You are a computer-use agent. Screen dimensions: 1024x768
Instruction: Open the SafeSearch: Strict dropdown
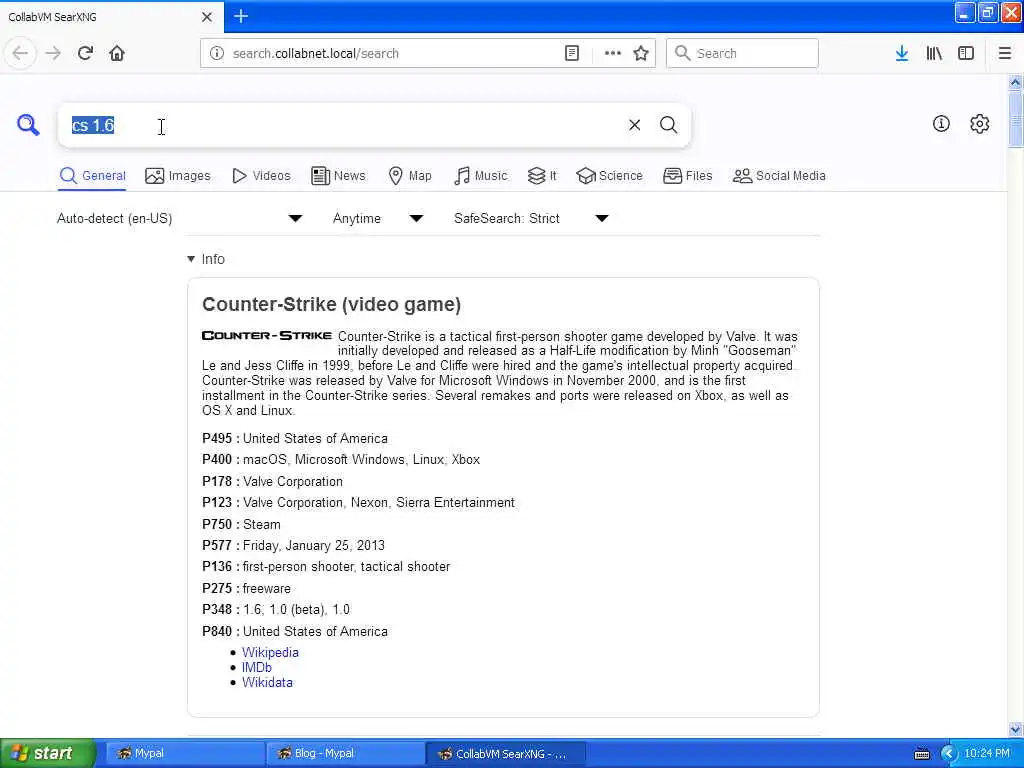(531, 218)
